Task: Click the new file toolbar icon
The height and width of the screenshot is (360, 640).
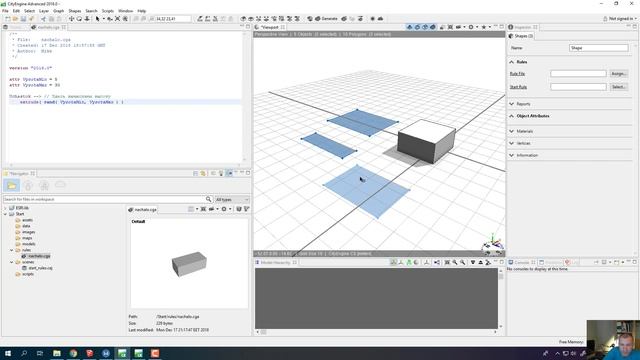Action: 8,19
